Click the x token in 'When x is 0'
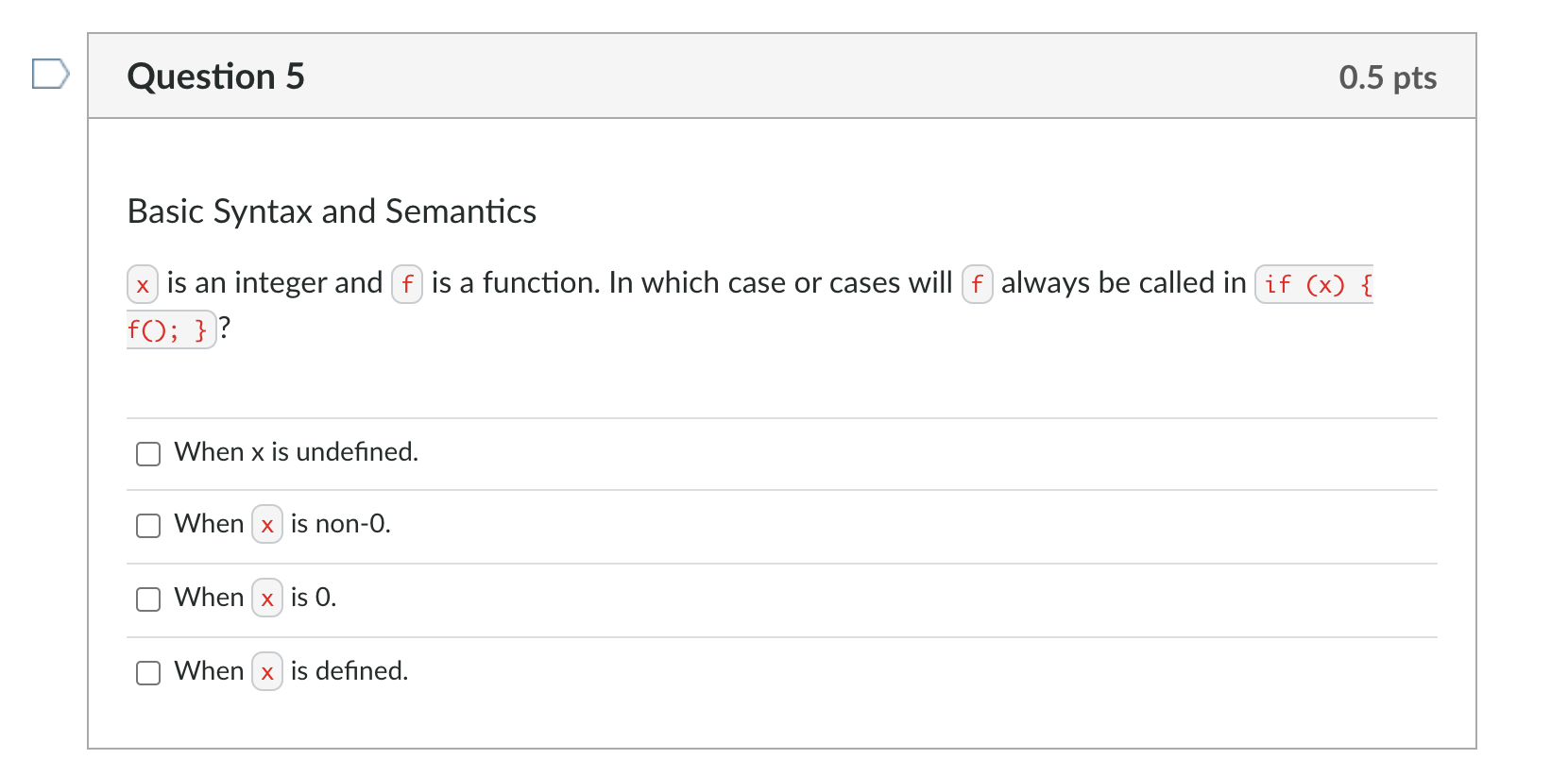 tap(266, 599)
